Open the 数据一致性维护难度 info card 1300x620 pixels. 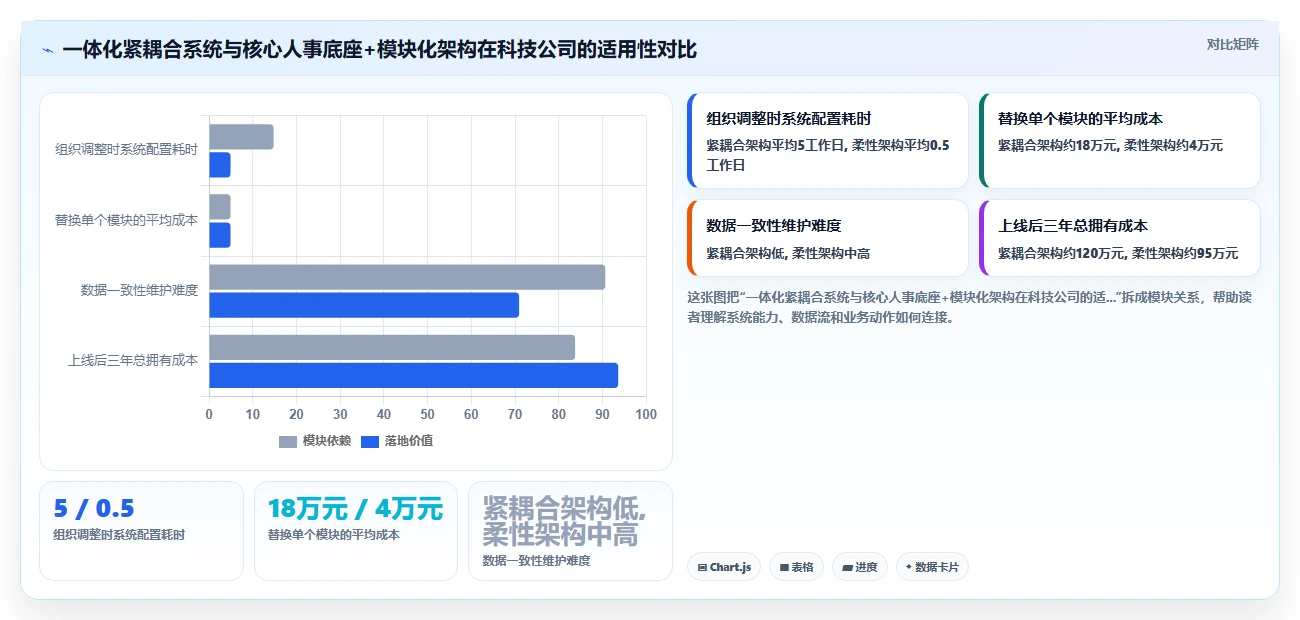(x=828, y=238)
